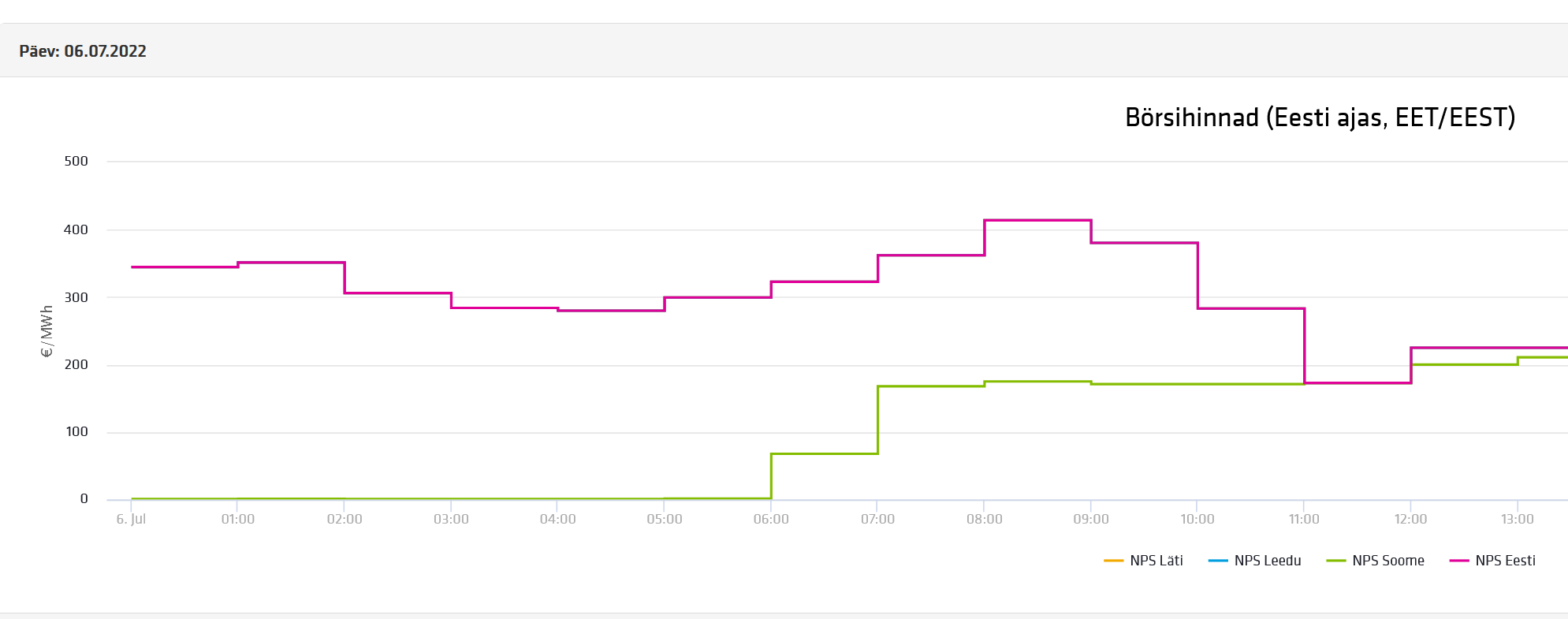Click the orange NPS Läti legend line marker

tap(1113, 561)
